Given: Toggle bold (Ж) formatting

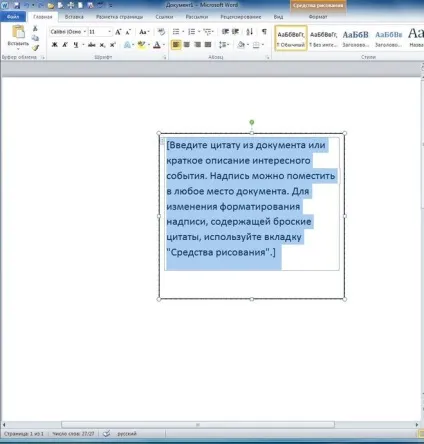Looking at the screenshot, I should click(55, 45).
